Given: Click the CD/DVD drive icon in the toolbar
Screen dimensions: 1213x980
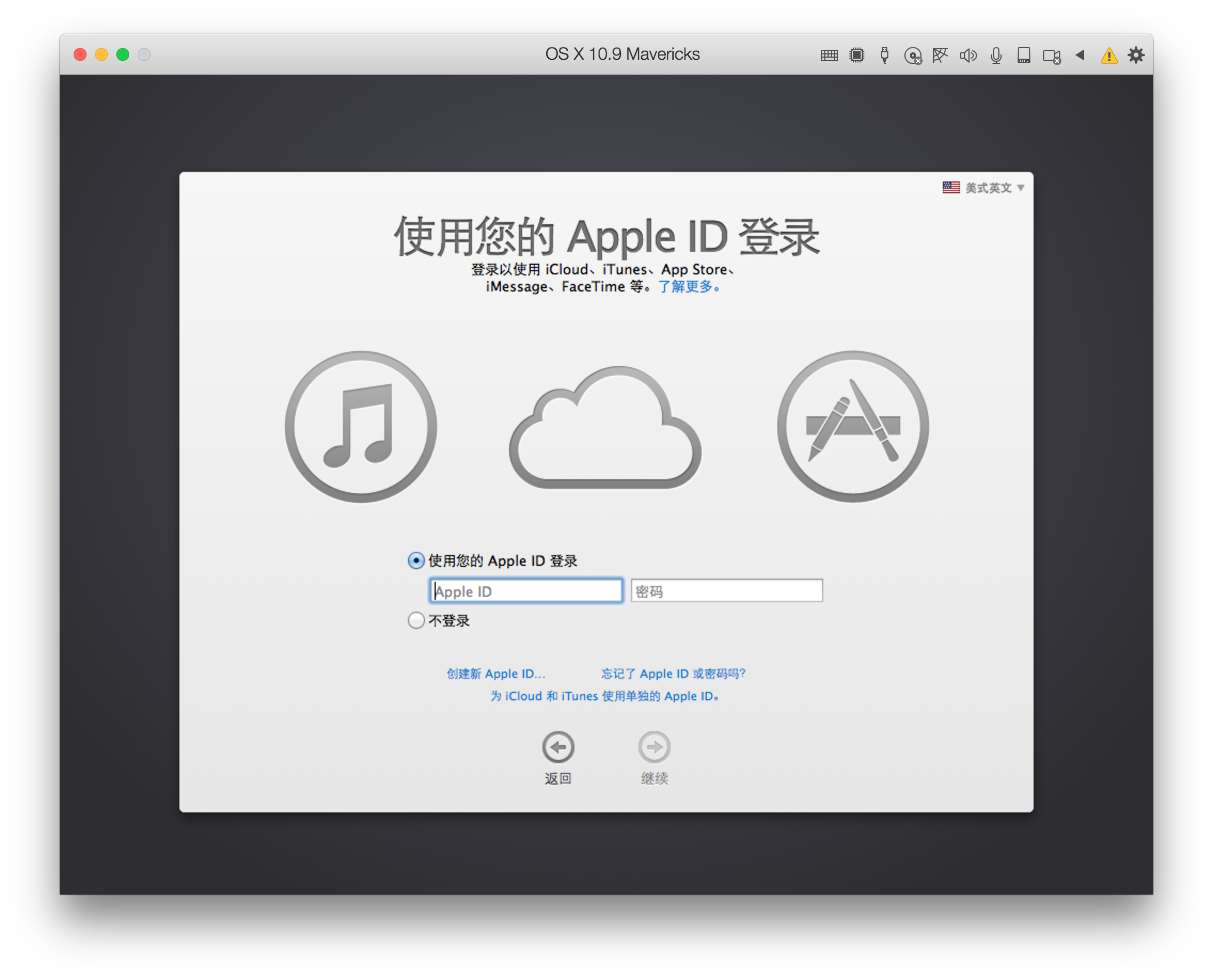Looking at the screenshot, I should click(x=913, y=55).
